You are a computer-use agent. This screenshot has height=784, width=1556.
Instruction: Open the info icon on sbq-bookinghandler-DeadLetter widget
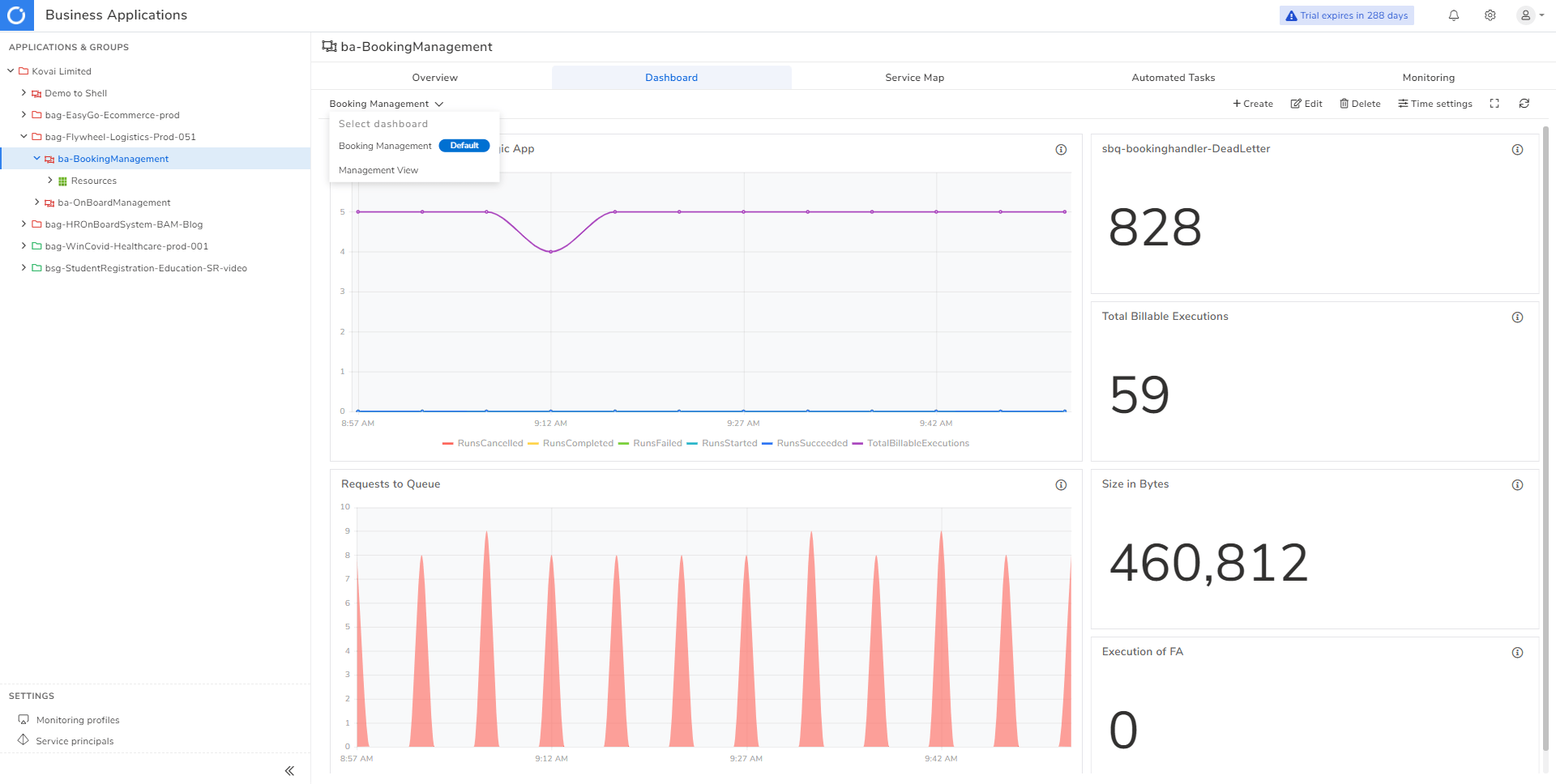[1517, 149]
